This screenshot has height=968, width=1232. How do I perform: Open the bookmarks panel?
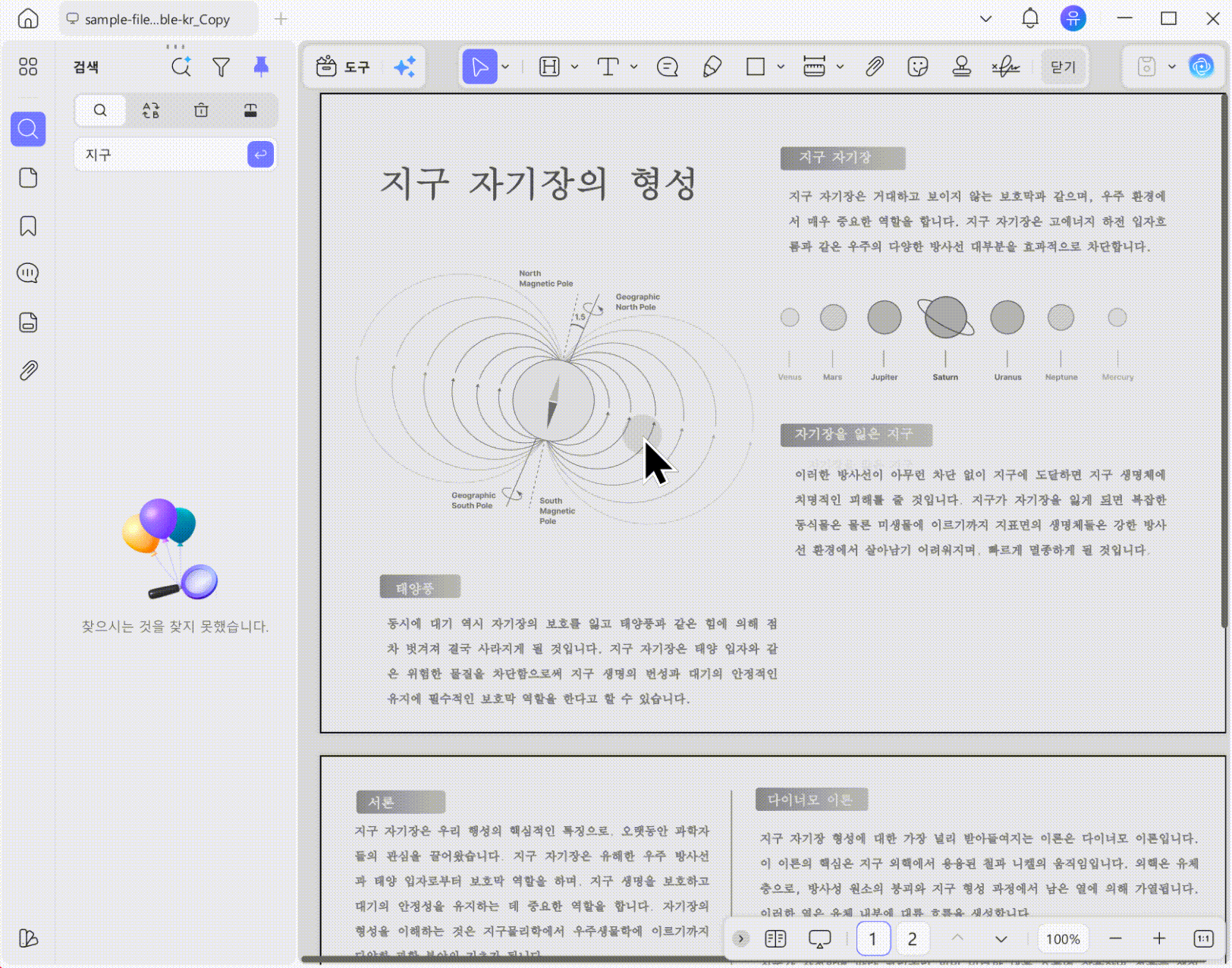coord(28,226)
